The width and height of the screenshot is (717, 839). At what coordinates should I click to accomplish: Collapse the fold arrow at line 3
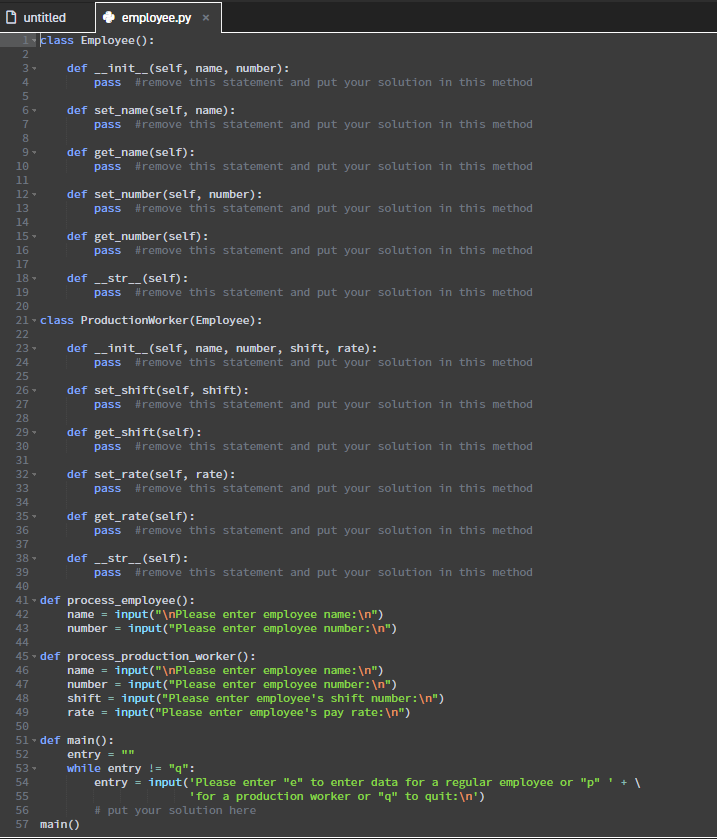click(x=34, y=68)
